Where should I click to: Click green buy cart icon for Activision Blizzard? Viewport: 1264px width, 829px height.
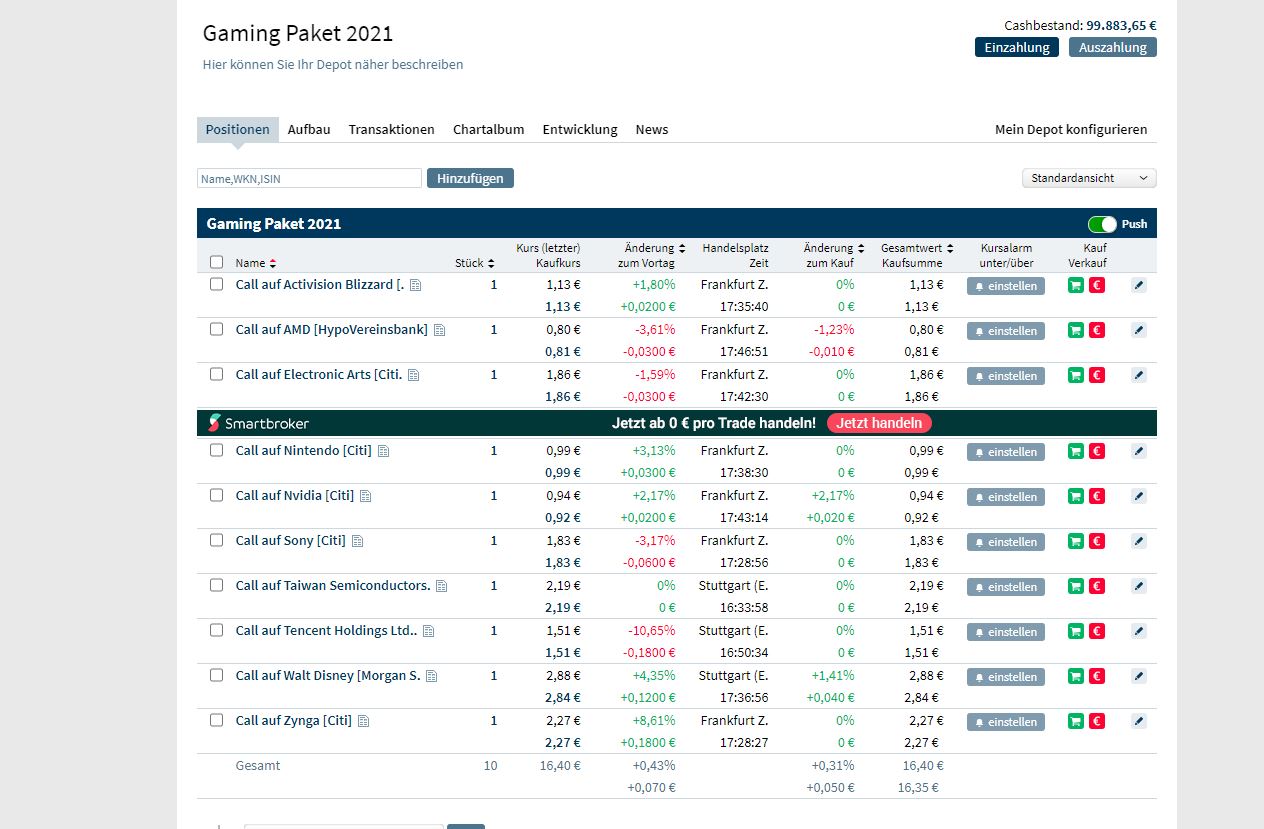[x=1076, y=286]
